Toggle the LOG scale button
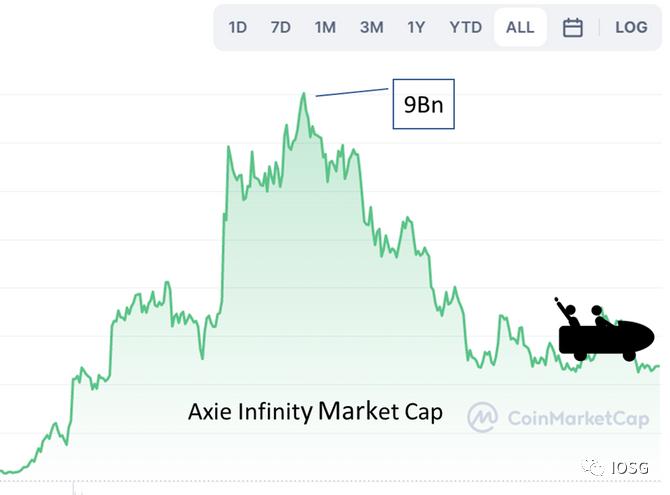Screen dimensions: 670x495 (x=631, y=28)
